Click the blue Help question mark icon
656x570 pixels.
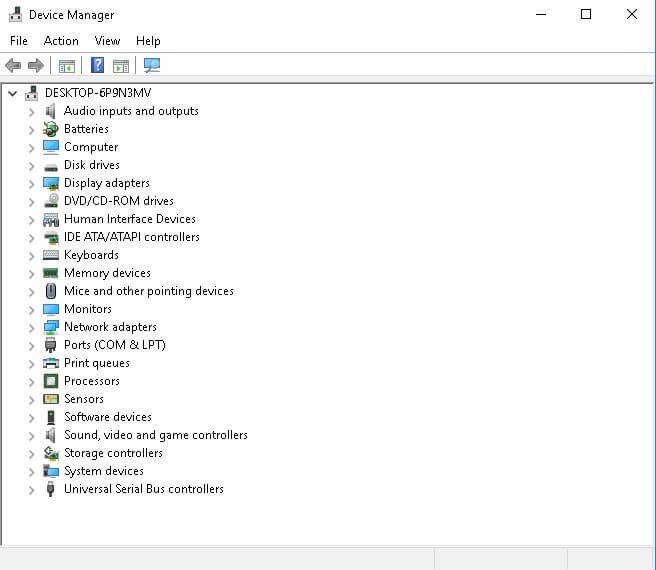point(97,65)
